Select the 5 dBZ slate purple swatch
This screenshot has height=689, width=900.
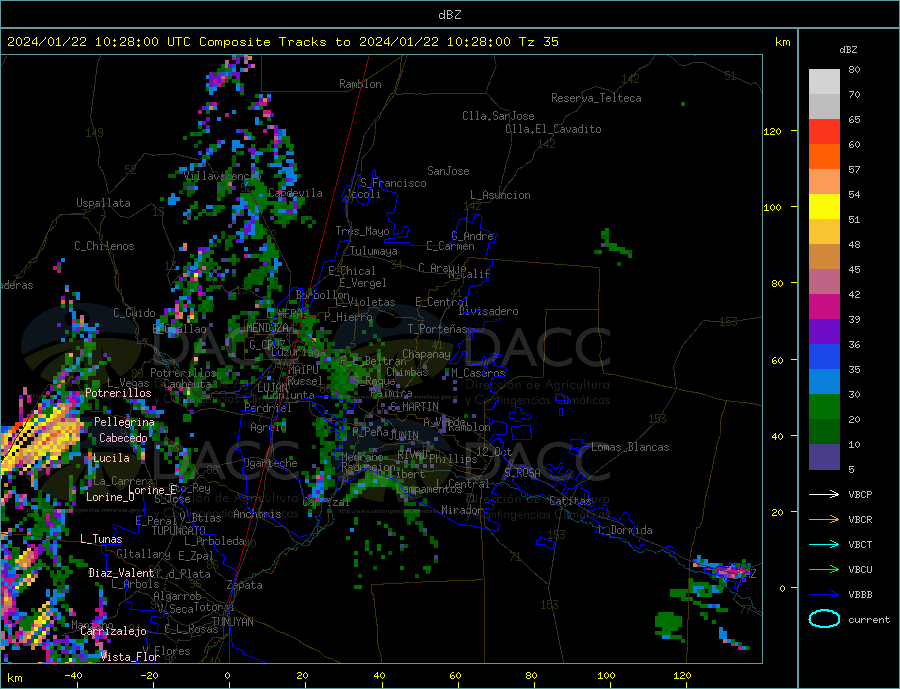click(824, 457)
